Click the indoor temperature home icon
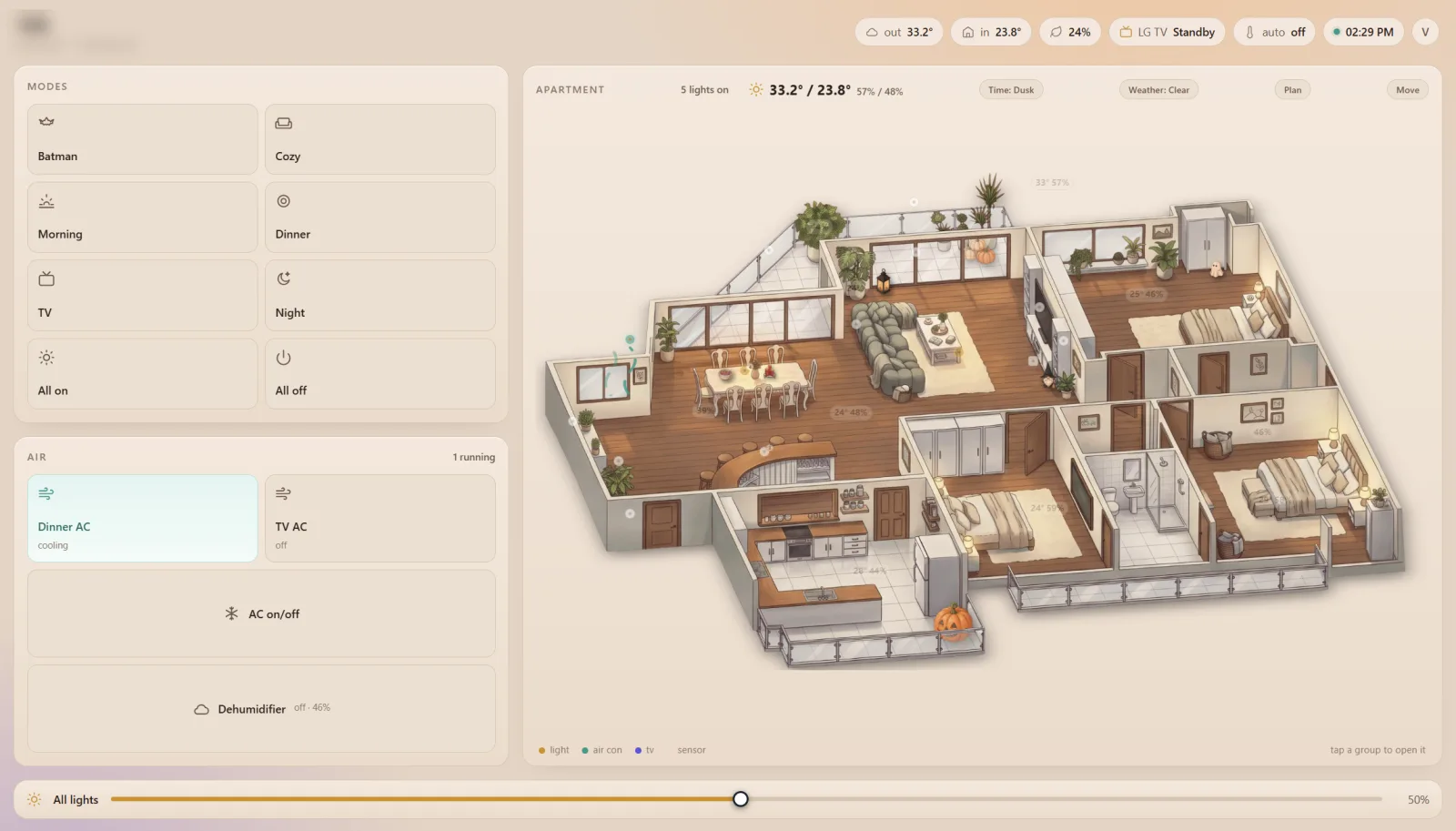The width and height of the screenshot is (1456, 831). (x=968, y=32)
